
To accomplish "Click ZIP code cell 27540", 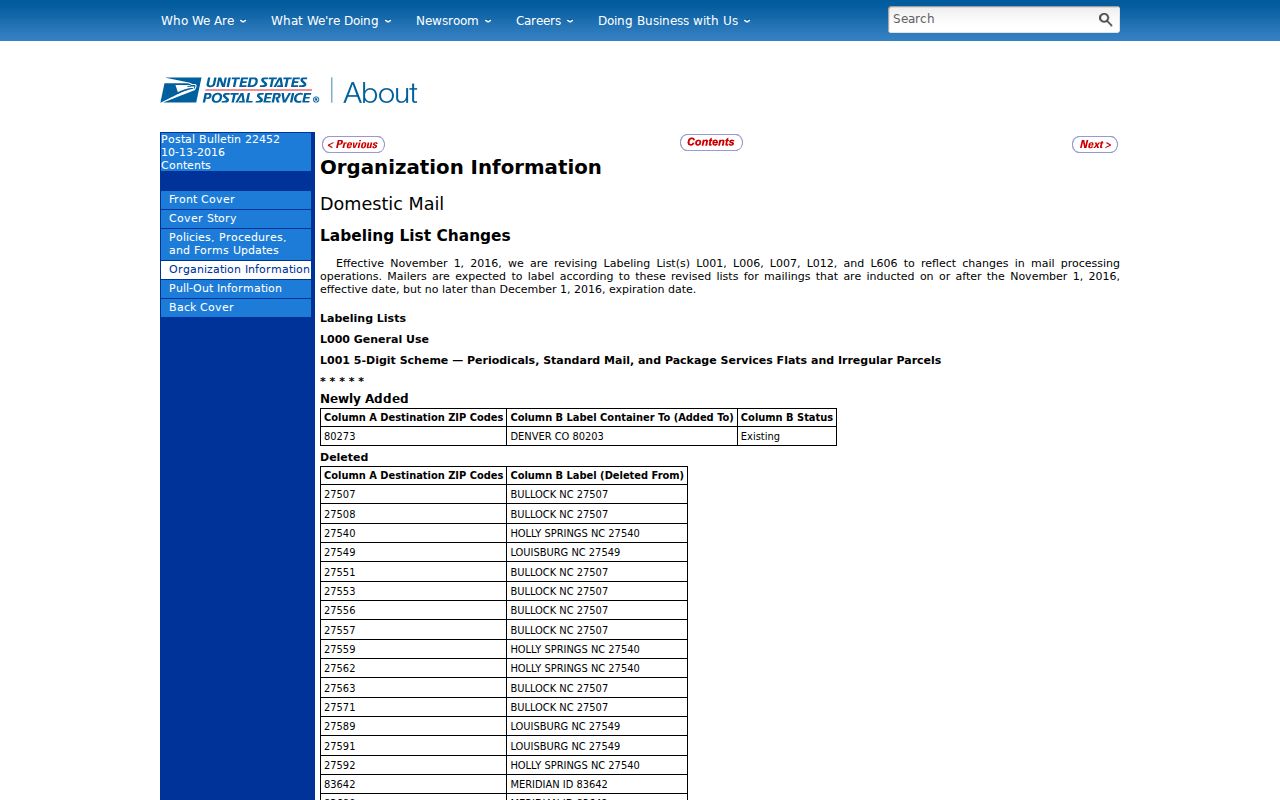I will click(x=413, y=533).
